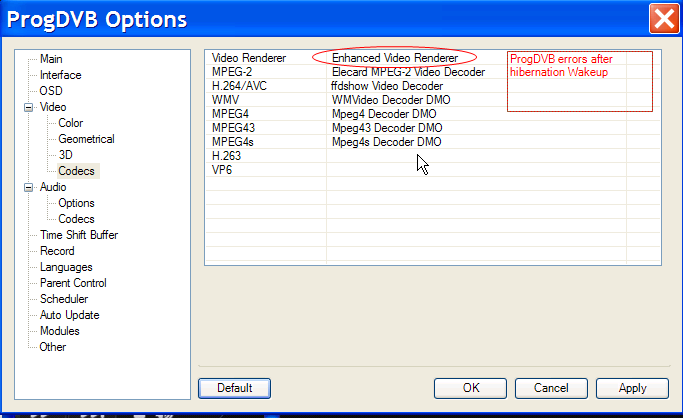
Task: Select the Enhanced Video Renderer value
Action: (394, 58)
